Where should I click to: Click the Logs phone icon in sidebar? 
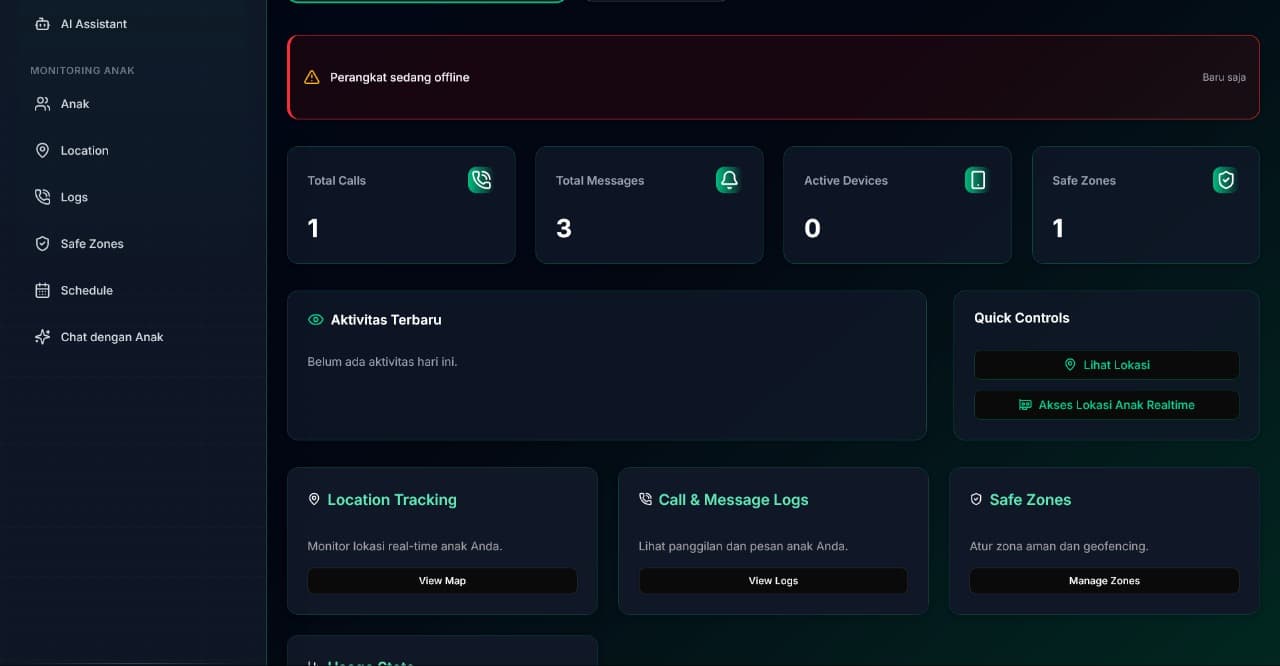coord(41,197)
